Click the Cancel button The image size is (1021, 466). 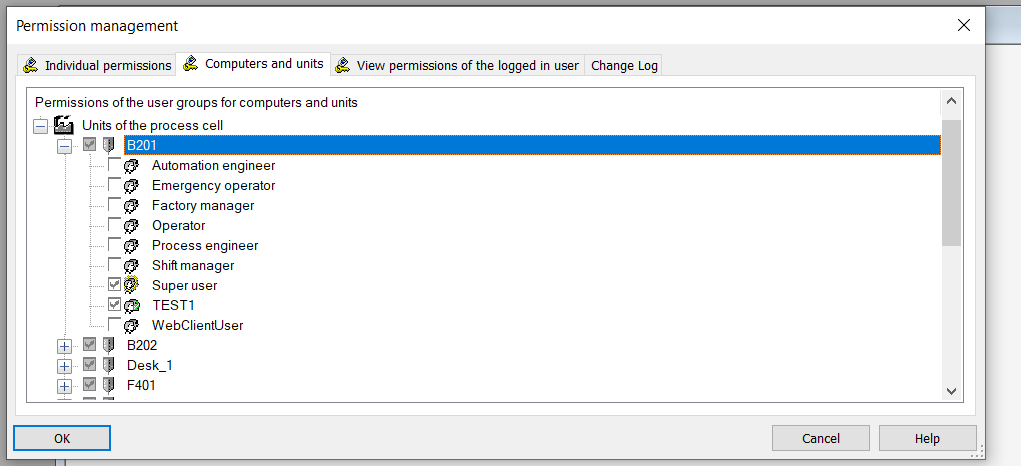[820, 438]
